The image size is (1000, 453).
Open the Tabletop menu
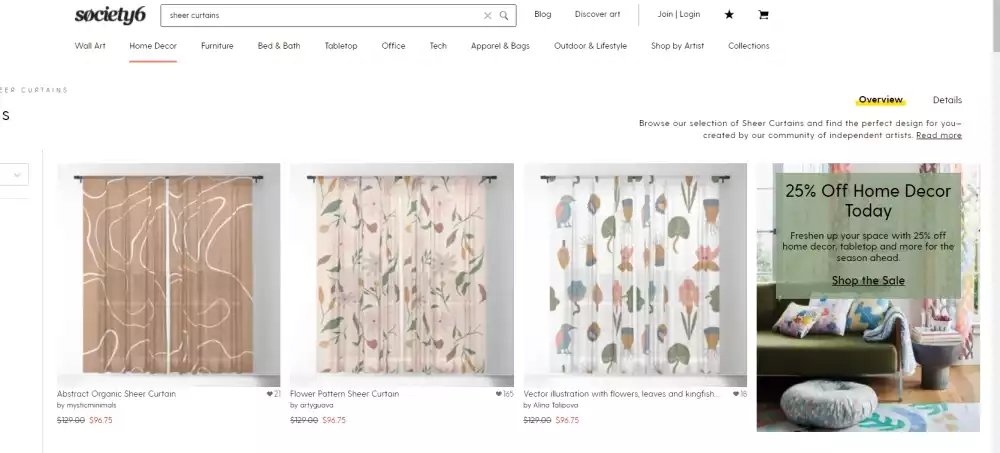341,46
